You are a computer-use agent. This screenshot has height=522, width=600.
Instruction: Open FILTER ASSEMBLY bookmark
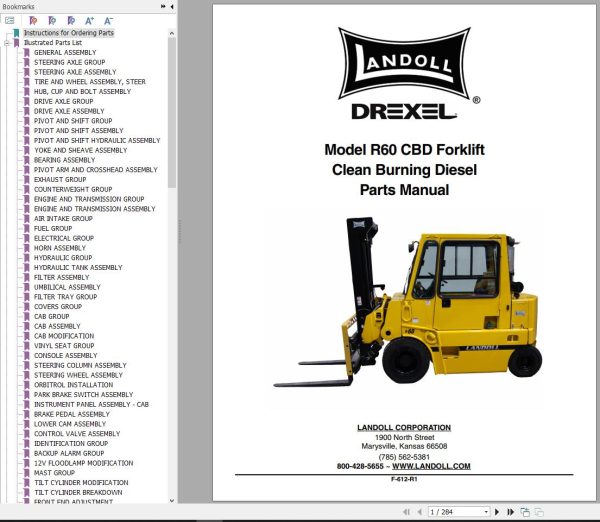[61, 277]
